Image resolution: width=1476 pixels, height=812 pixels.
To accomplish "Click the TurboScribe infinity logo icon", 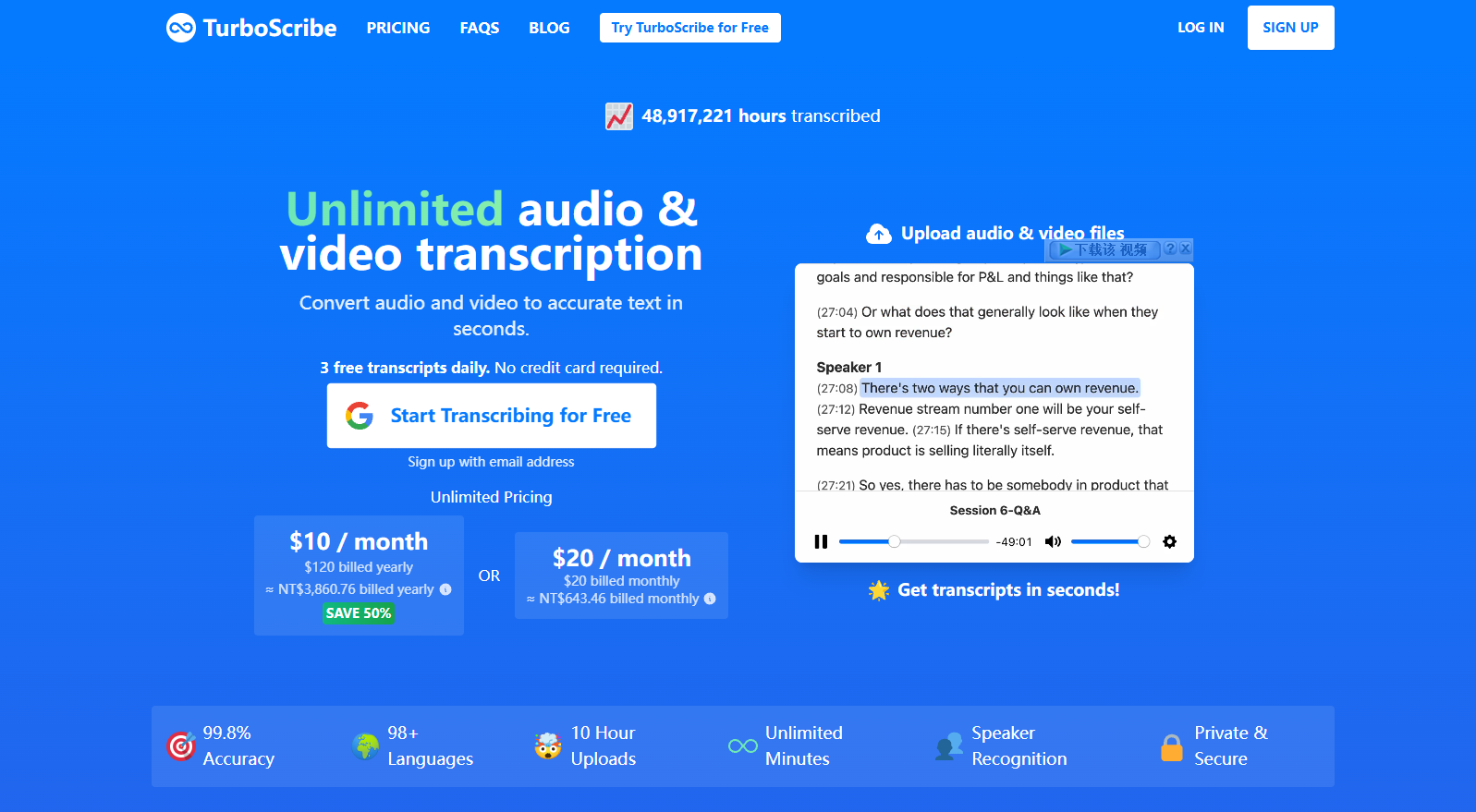I will click(181, 28).
